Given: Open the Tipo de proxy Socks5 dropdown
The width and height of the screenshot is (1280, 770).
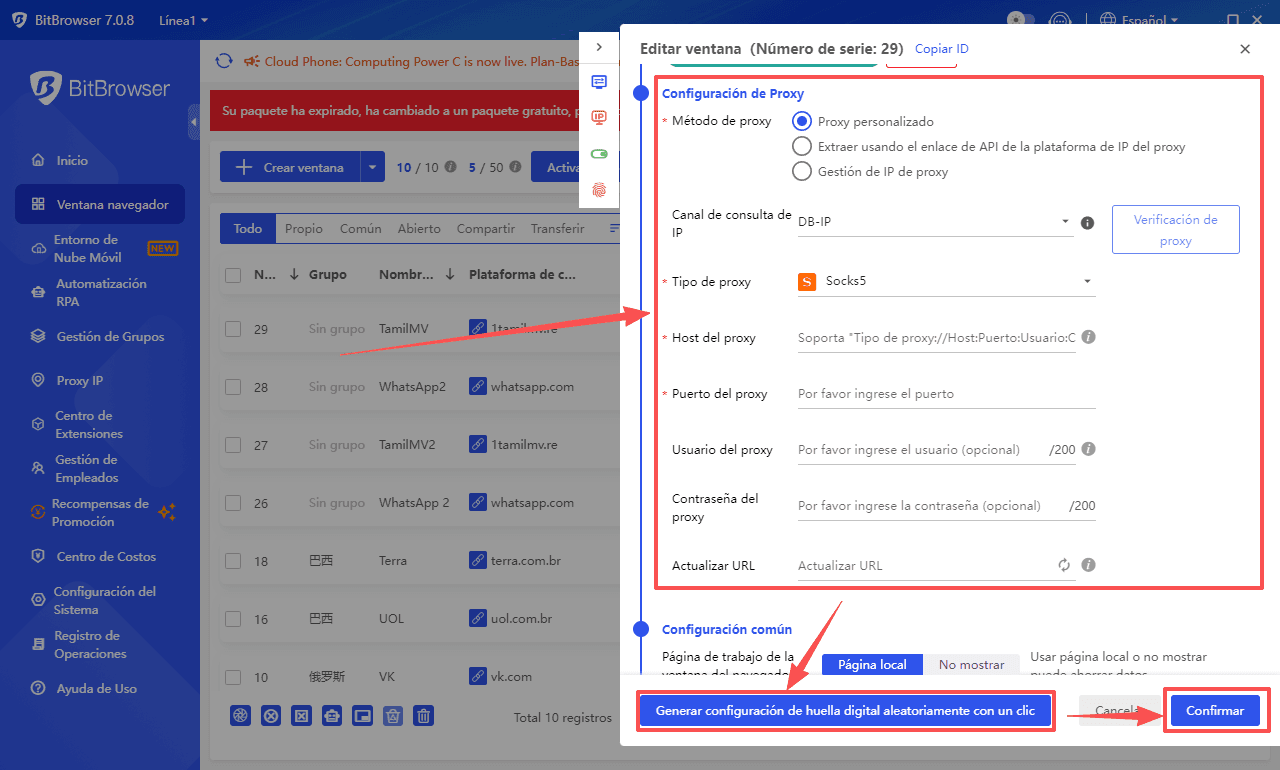Looking at the screenshot, I should click(x=945, y=281).
